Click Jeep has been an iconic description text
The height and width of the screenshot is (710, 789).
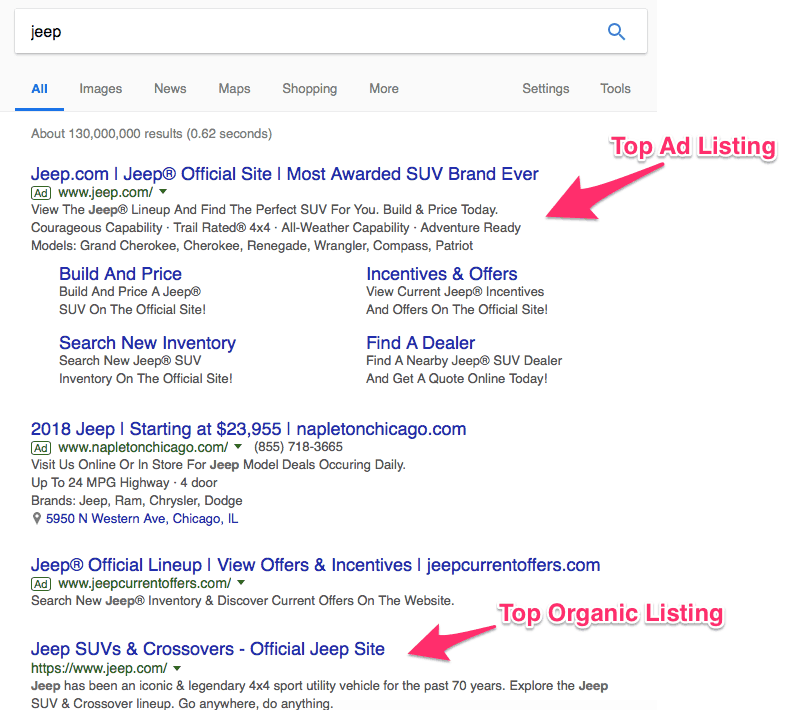point(320,695)
